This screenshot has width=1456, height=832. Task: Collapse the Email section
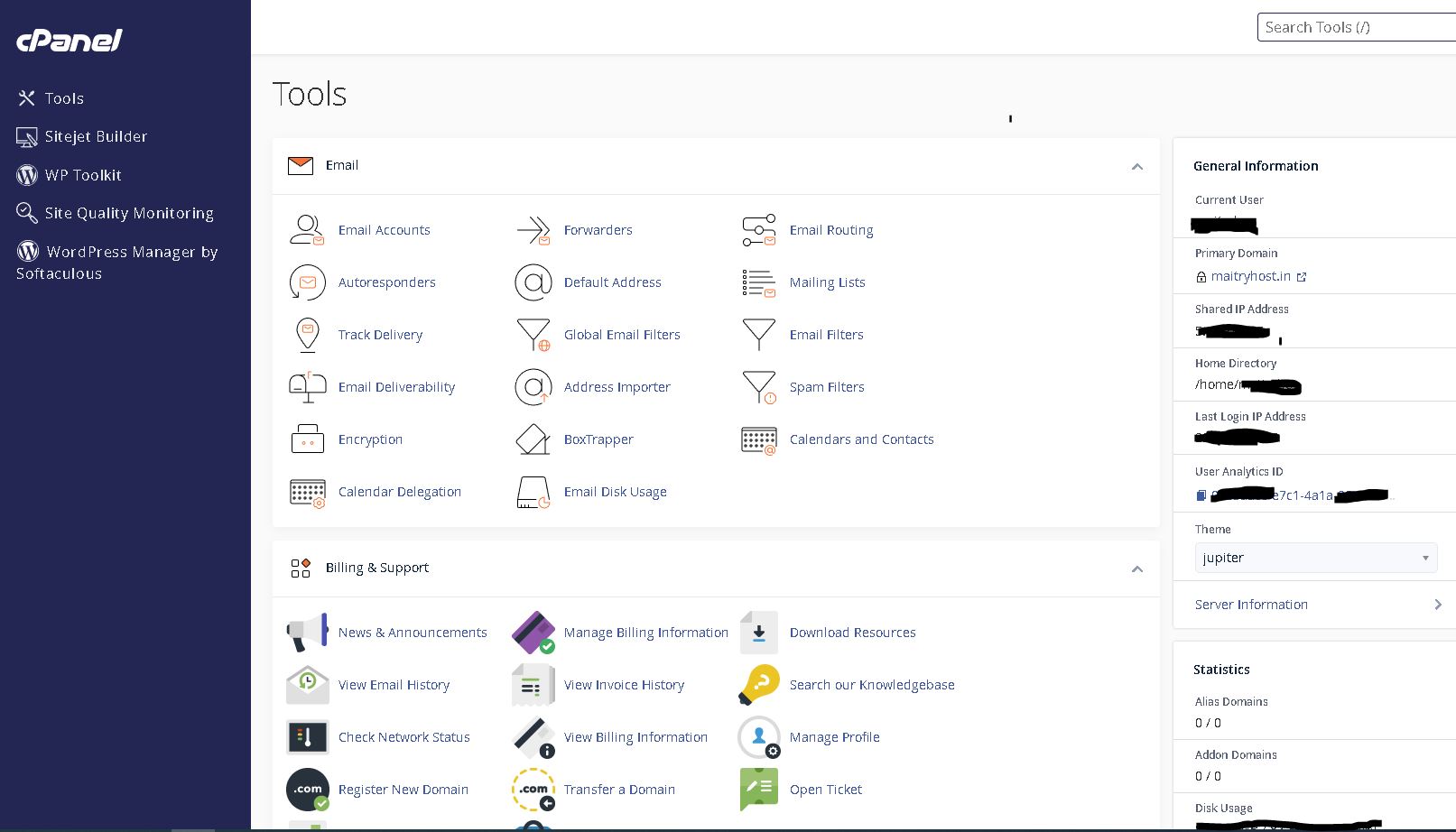(x=1136, y=166)
